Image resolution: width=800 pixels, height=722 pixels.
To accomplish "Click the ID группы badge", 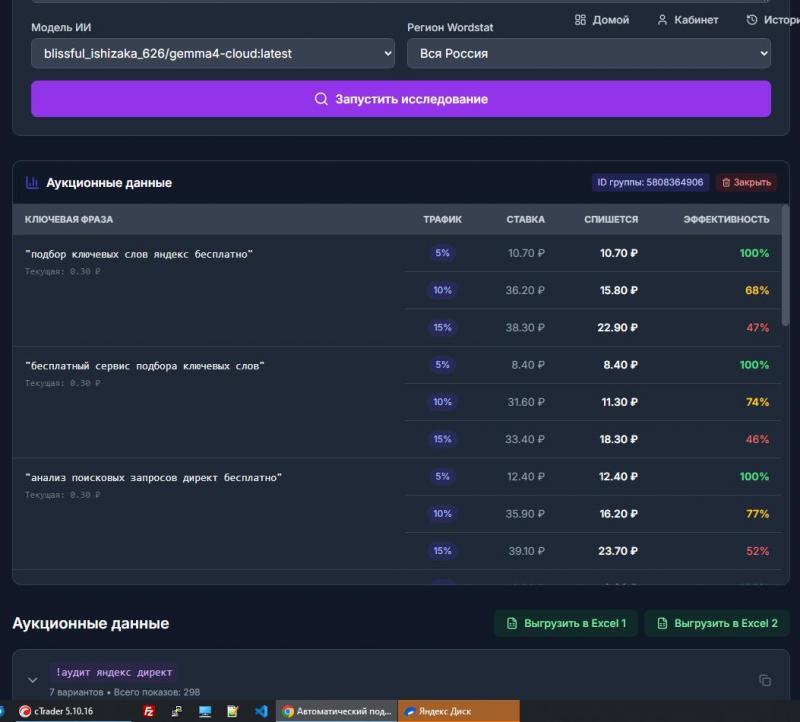I will point(650,182).
